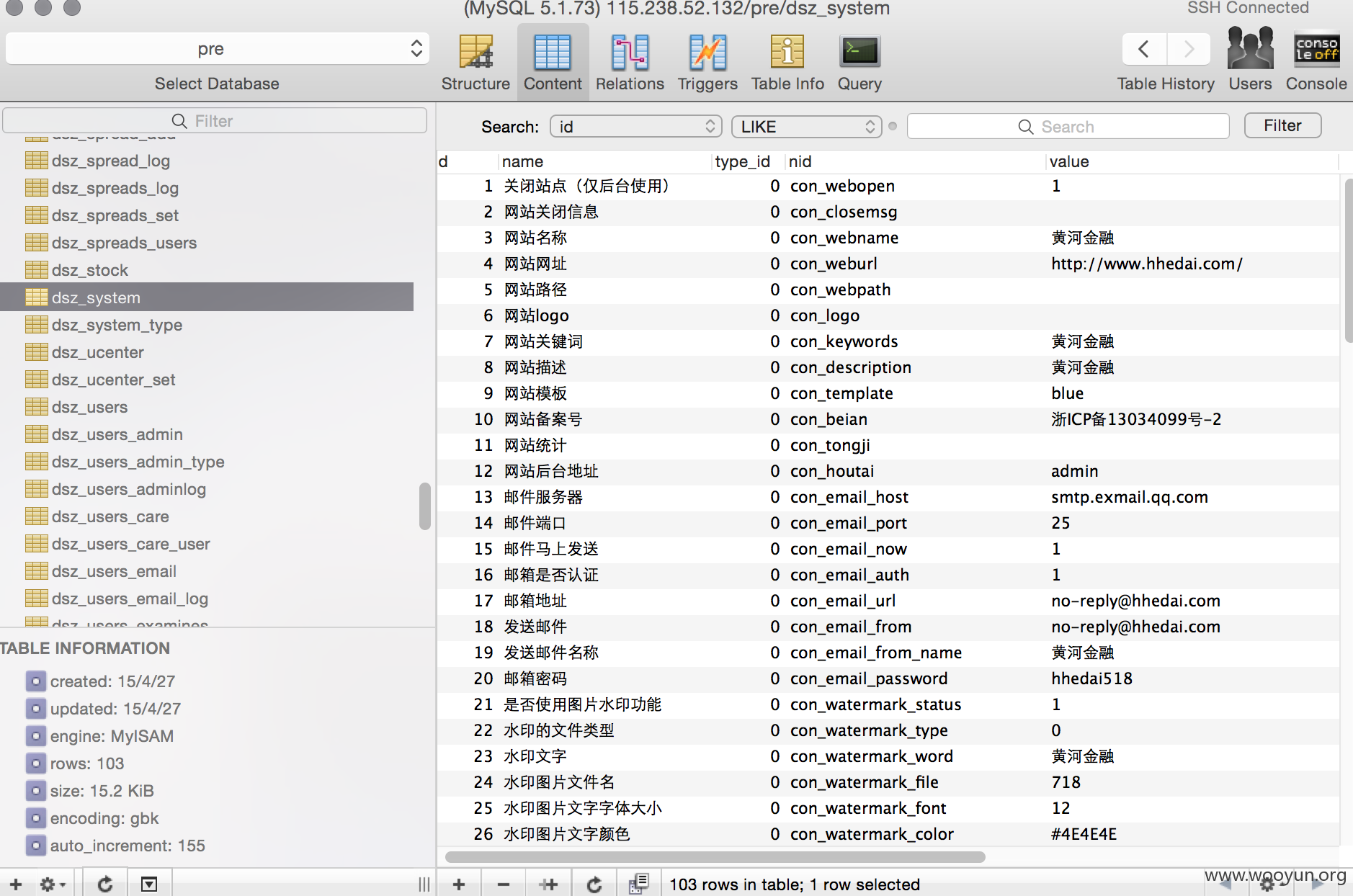Open the Select Database dropdown showing pre
1353x896 pixels.
[217, 48]
